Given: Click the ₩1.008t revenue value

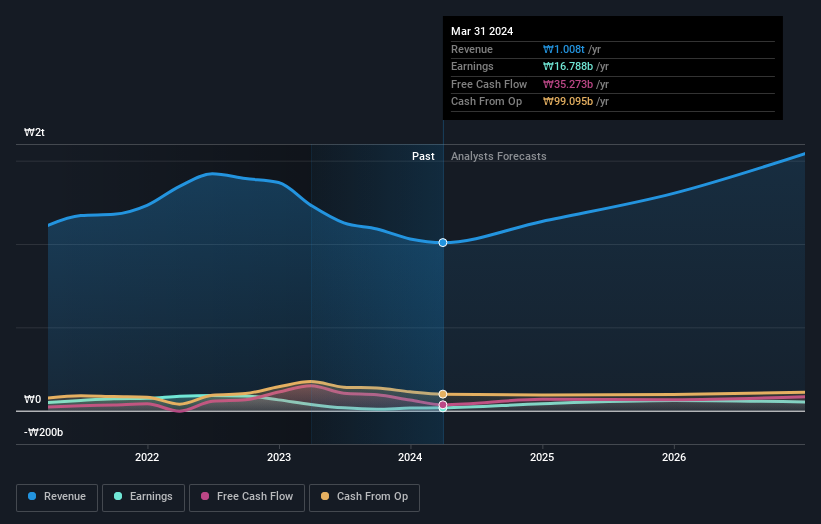Looking at the screenshot, I should tap(564, 49).
